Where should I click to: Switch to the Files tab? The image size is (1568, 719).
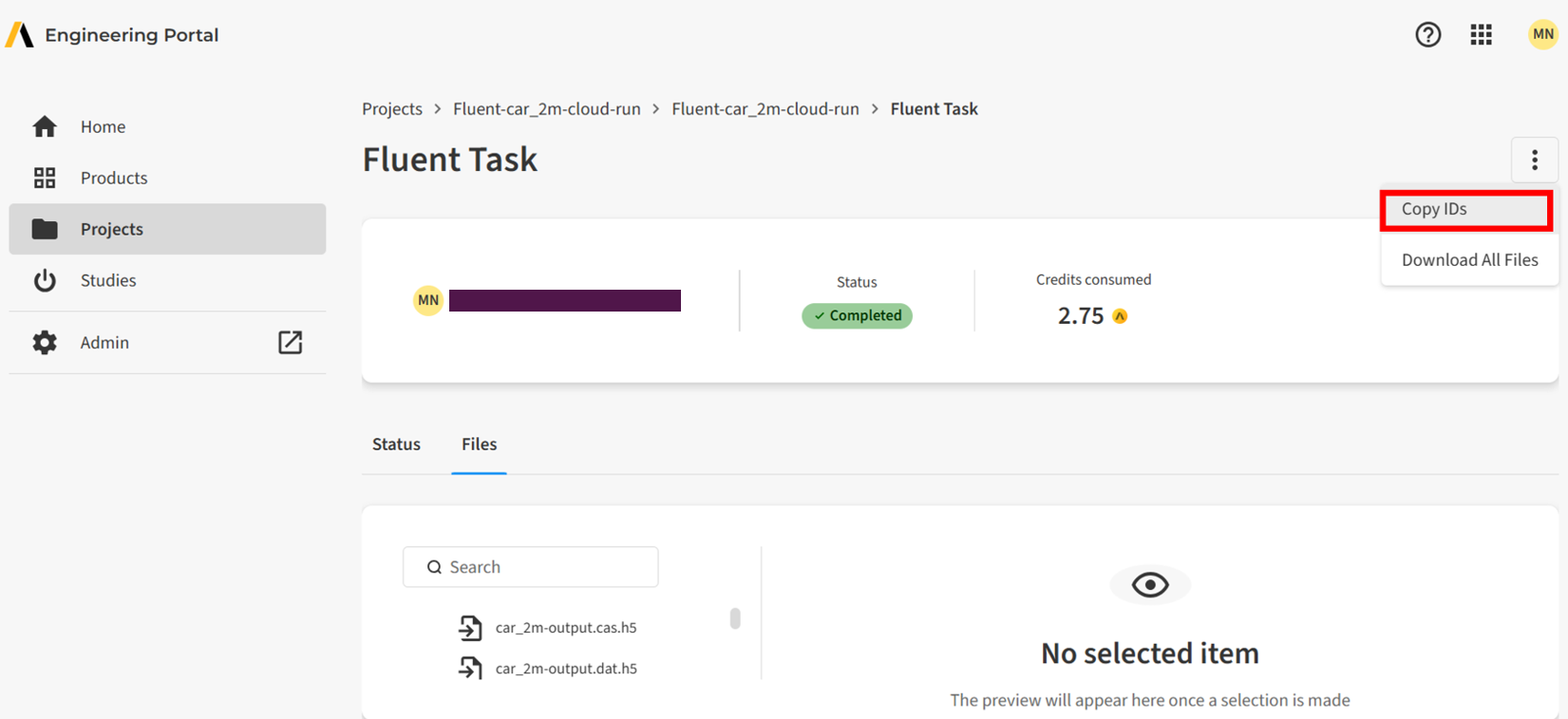click(479, 445)
